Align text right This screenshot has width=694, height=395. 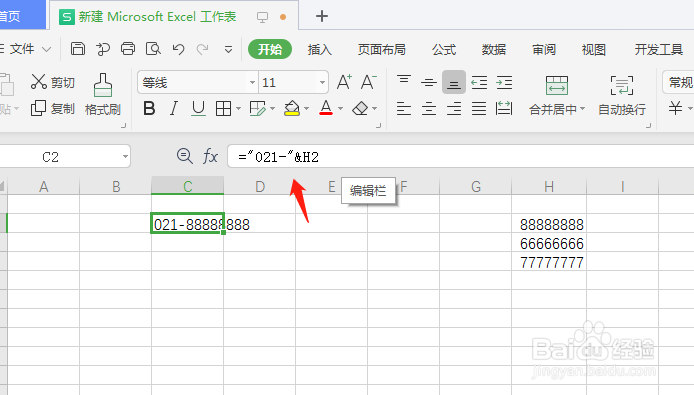pyautogui.click(x=454, y=108)
